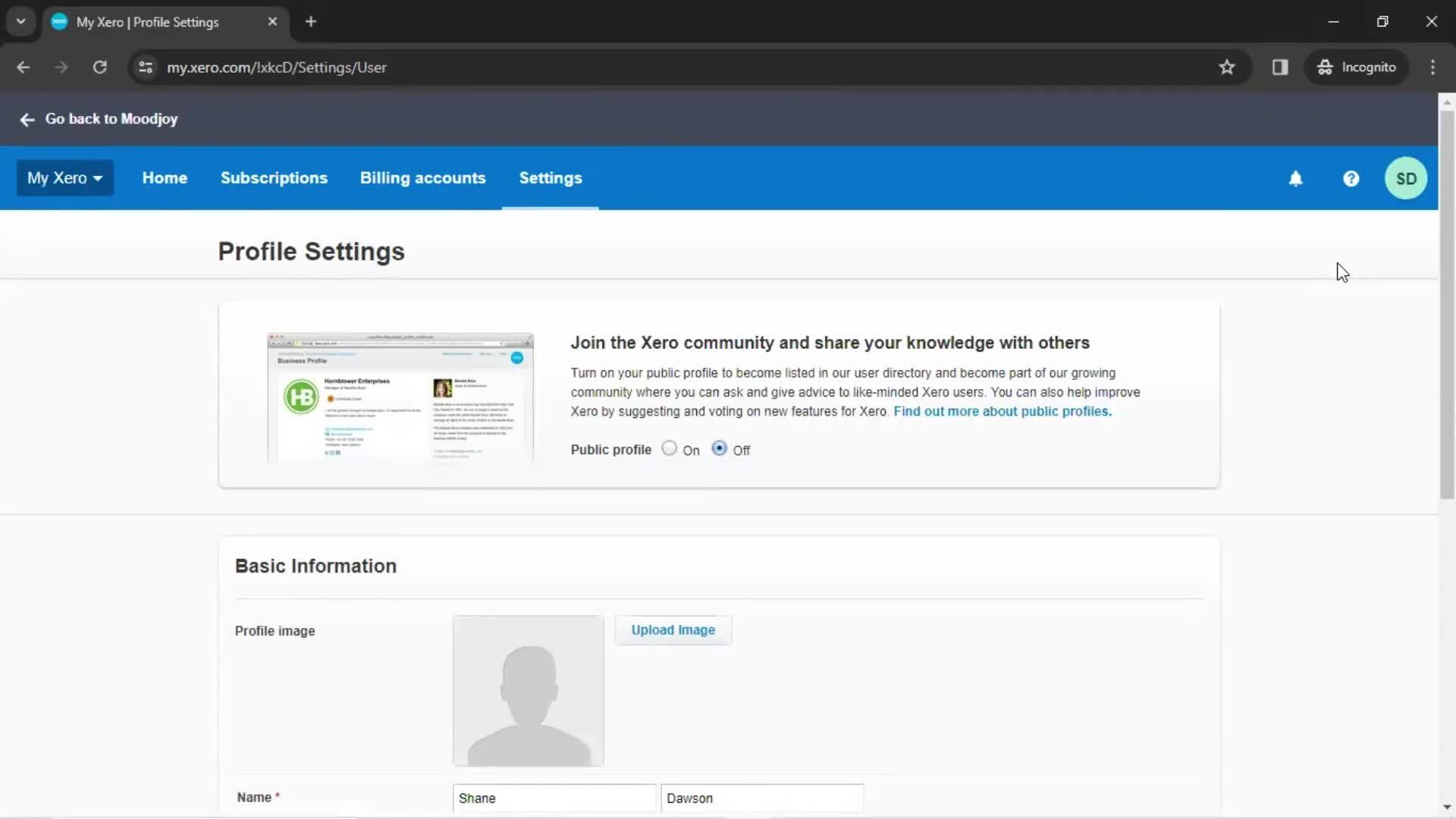Click the profile image placeholder
Screen dimensions: 1456x819
(x=529, y=691)
